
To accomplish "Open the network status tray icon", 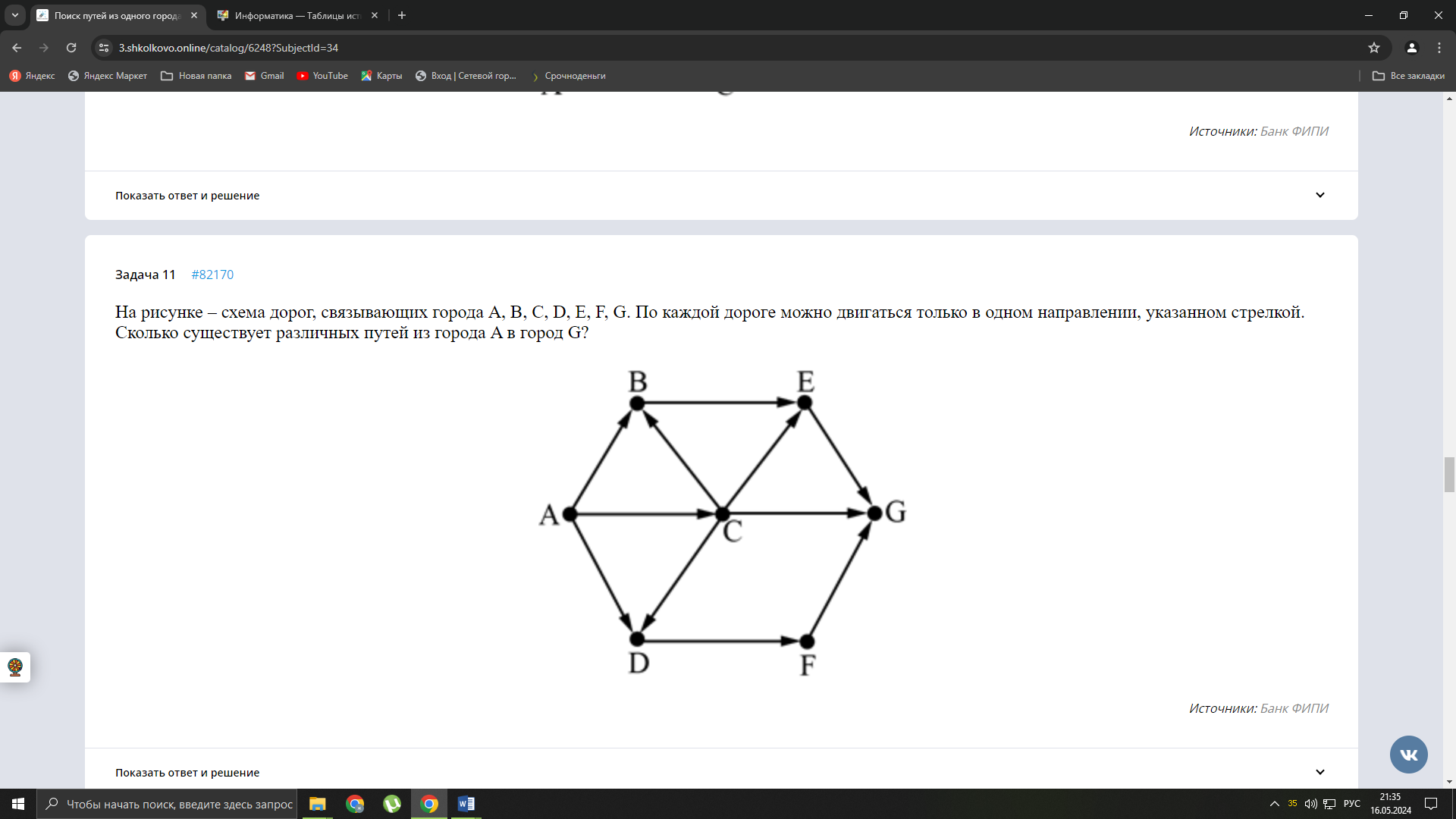I will click(x=1329, y=804).
